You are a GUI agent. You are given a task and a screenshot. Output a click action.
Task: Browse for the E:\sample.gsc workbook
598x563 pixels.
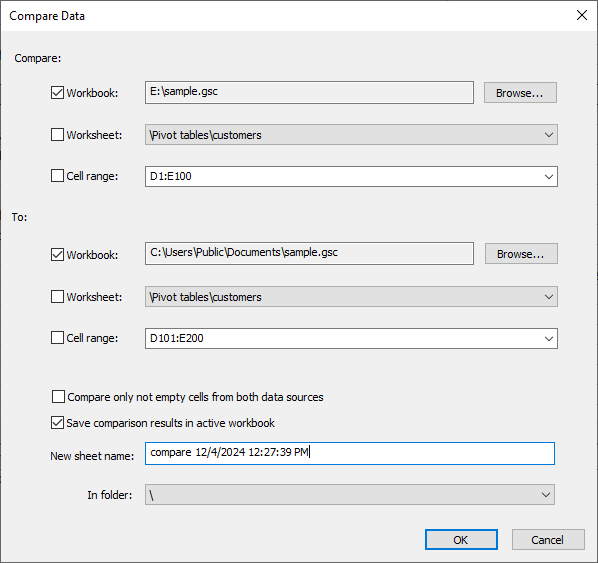(520, 93)
